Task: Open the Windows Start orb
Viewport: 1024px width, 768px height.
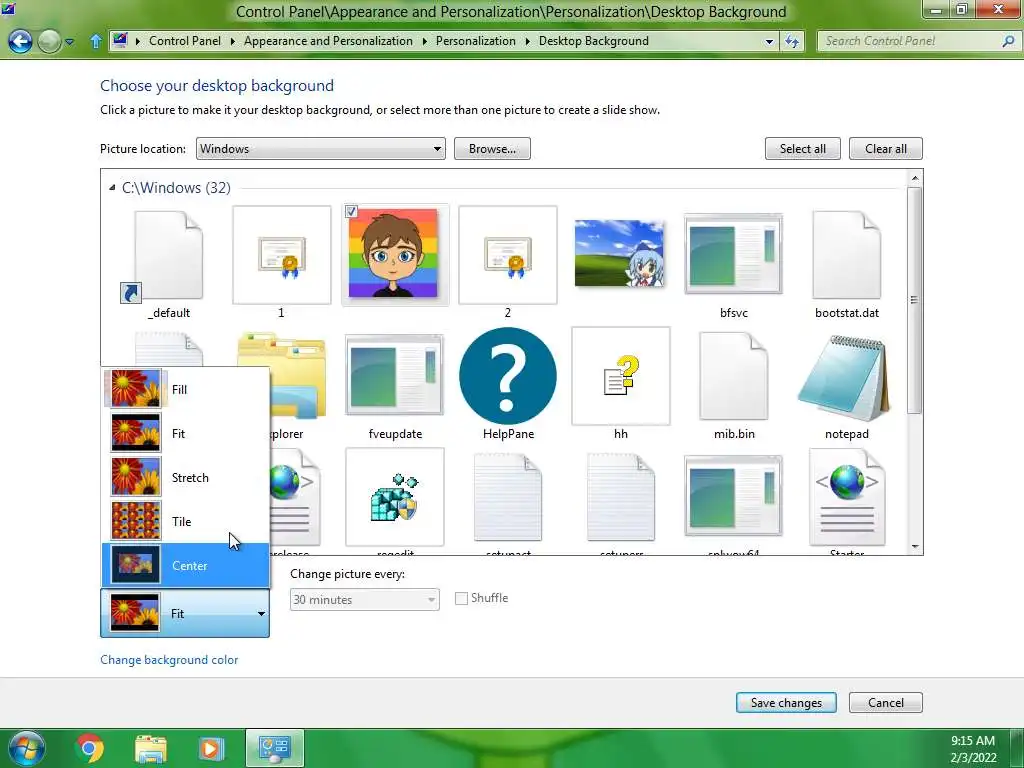Action: tap(27, 748)
